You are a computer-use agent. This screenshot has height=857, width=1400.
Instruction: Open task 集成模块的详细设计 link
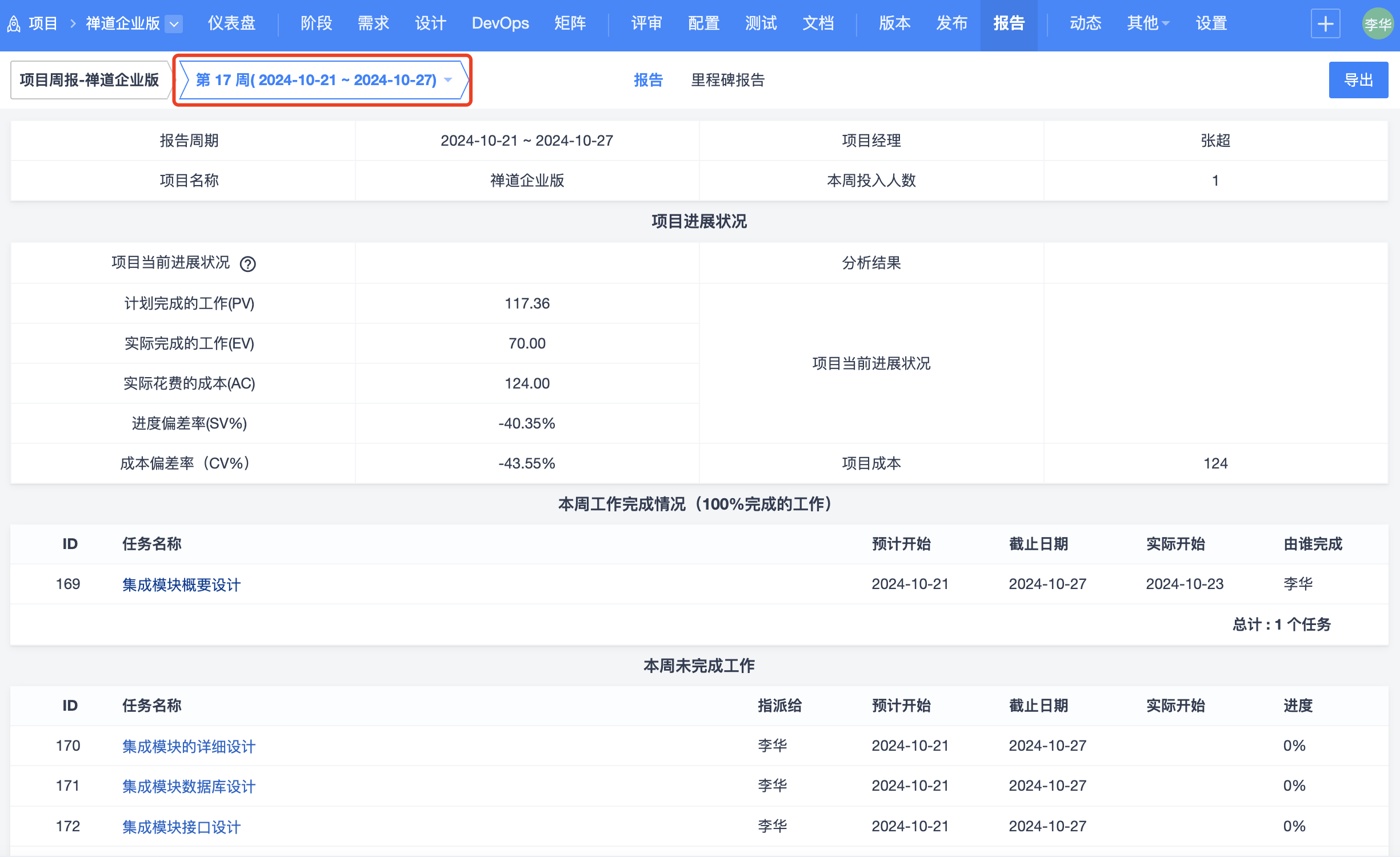189,746
